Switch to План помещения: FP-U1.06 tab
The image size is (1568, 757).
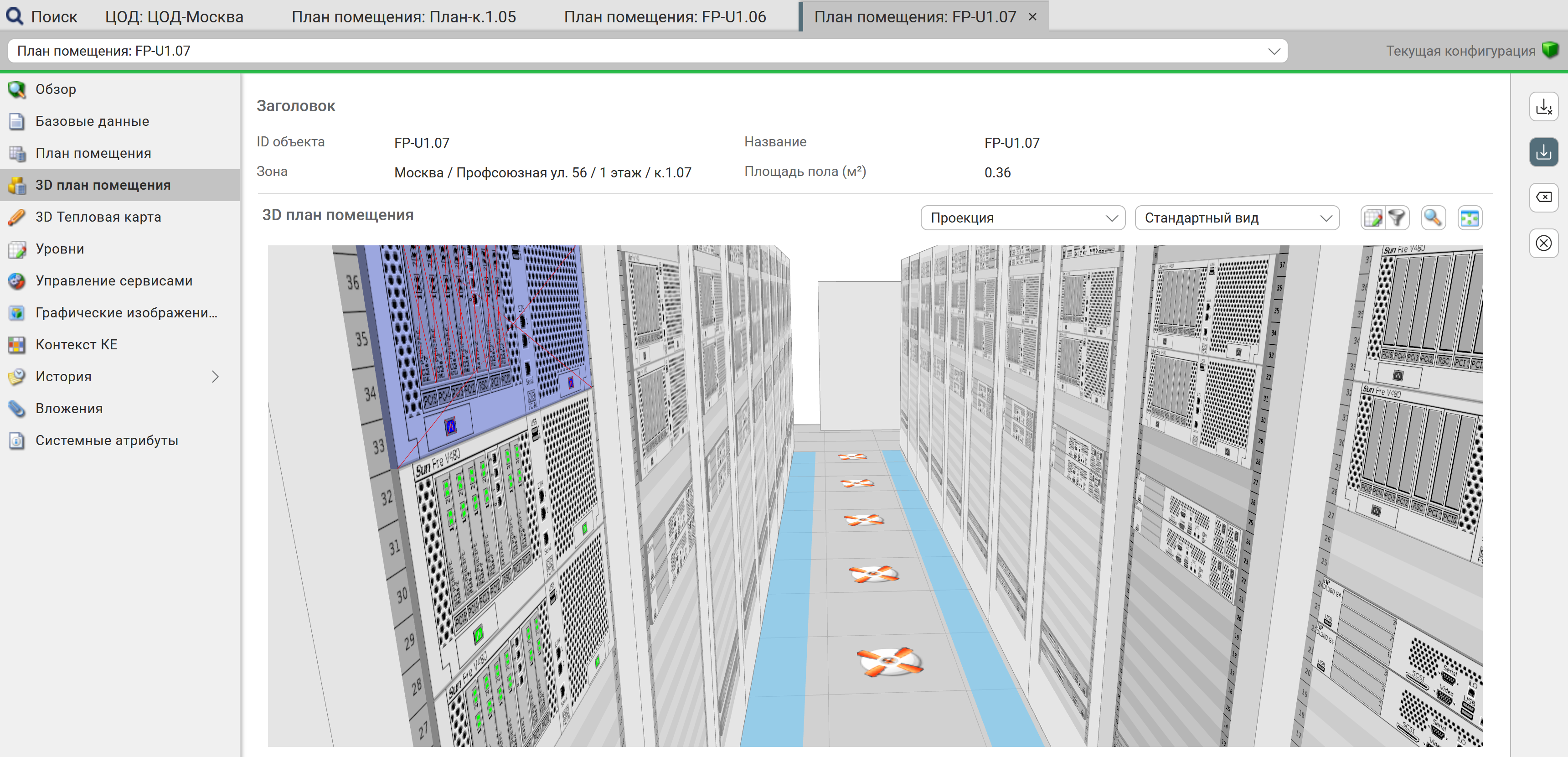point(665,16)
